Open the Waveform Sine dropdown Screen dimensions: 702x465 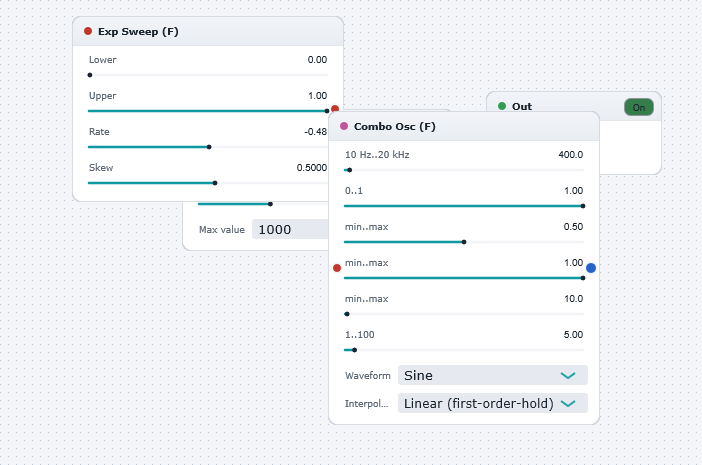[x=492, y=375]
